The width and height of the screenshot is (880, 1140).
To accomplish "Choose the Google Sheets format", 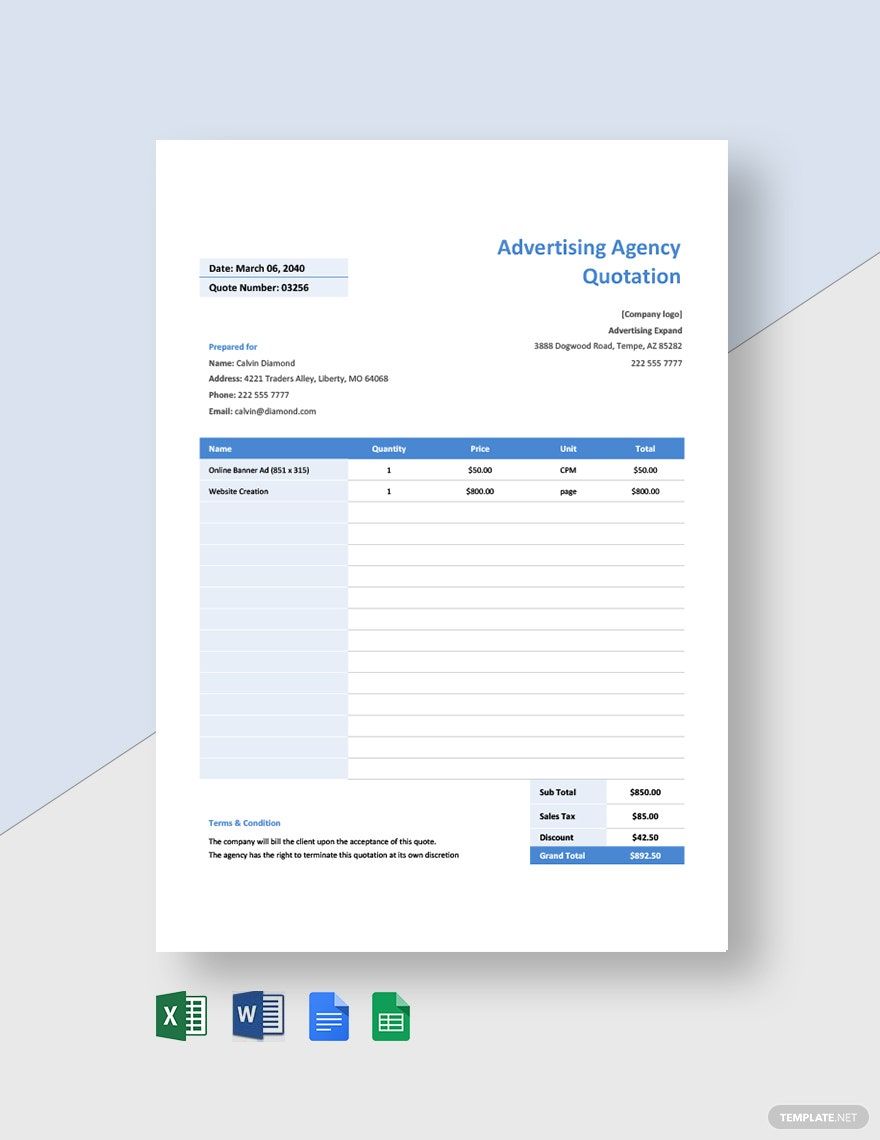I will 391,1015.
